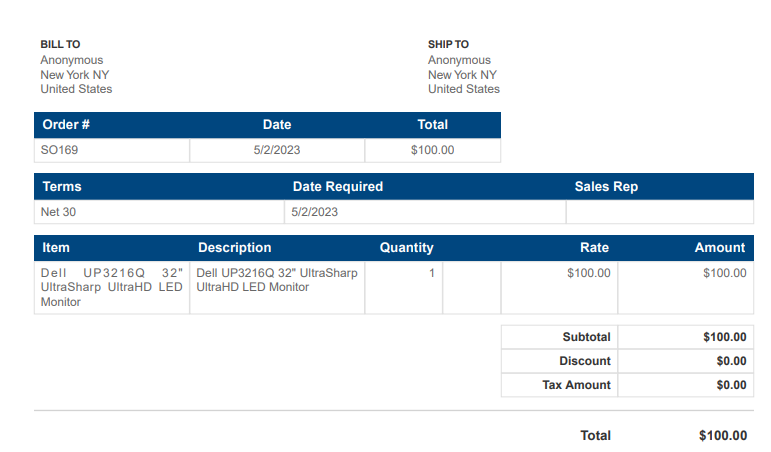The image size is (771, 452).
Task: Select the Net 30 terms cell
Action: pyautogui.click(x=159, y=212)
